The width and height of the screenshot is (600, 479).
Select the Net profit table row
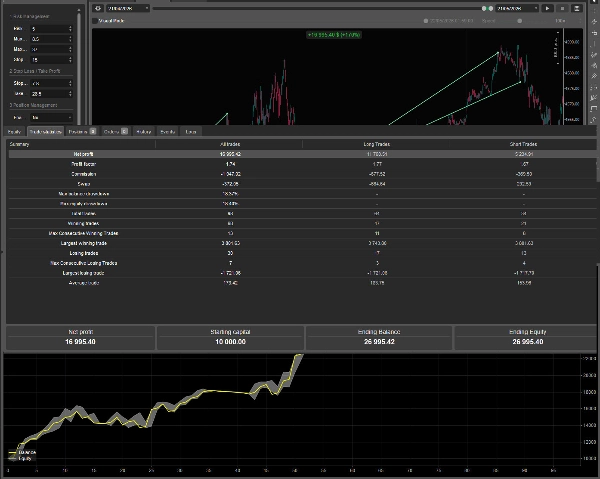pos(302,154)
